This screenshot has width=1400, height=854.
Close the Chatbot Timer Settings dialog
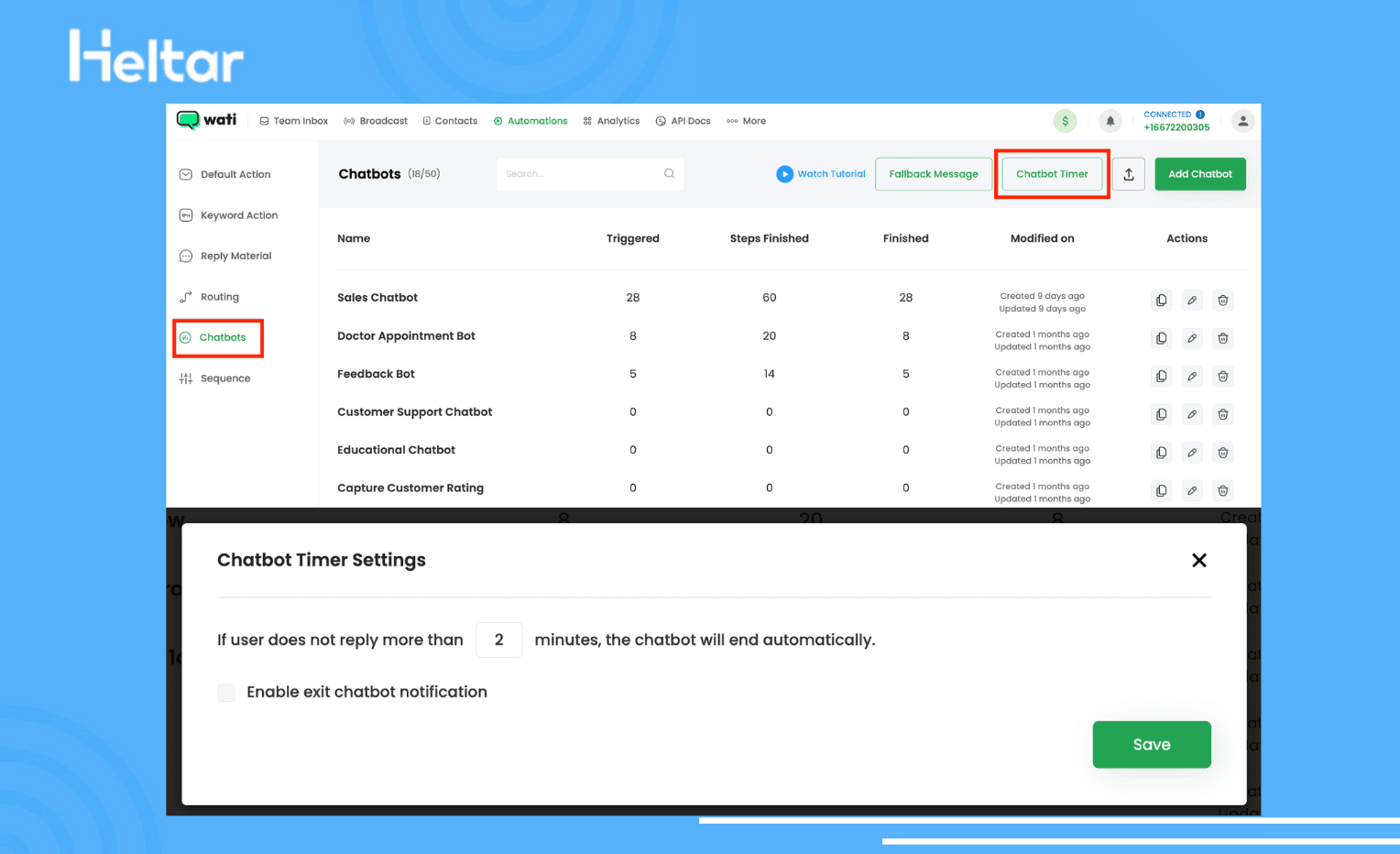tap(1198, 560)
